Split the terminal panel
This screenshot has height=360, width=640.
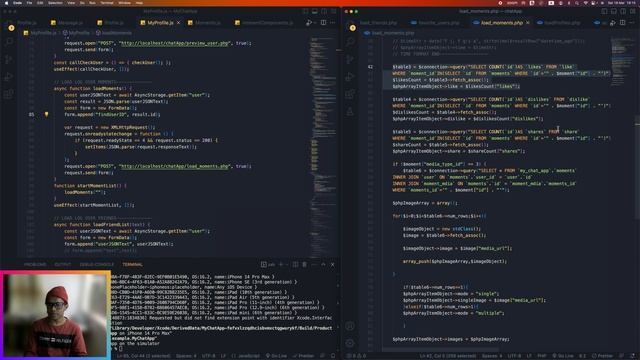click(x=296, y=264)
